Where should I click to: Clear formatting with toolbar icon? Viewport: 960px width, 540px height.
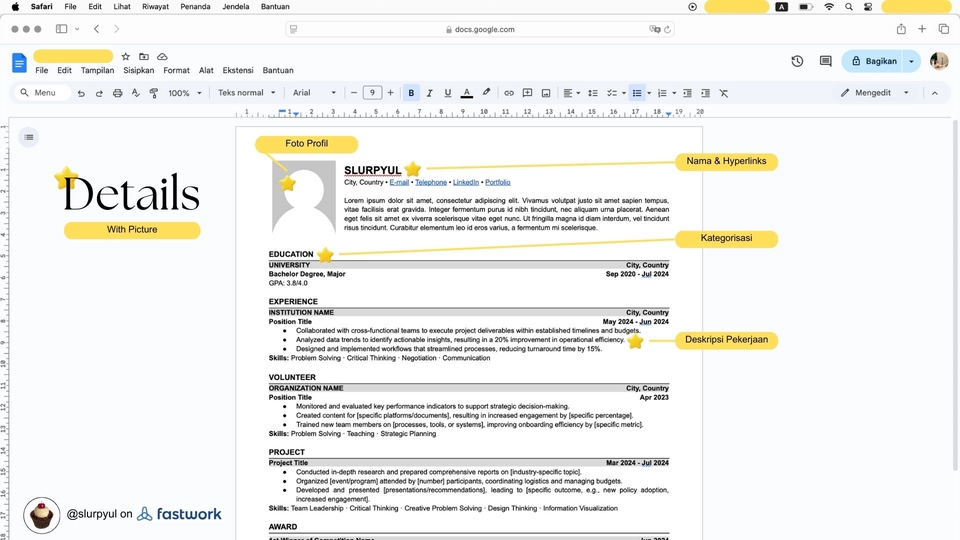724,93
